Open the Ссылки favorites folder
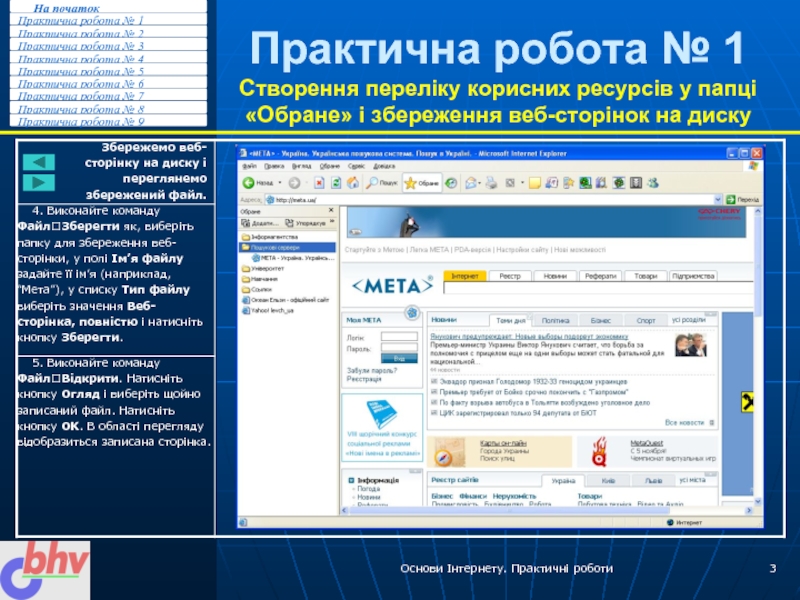The image size is (800, 600). [257, 289]
